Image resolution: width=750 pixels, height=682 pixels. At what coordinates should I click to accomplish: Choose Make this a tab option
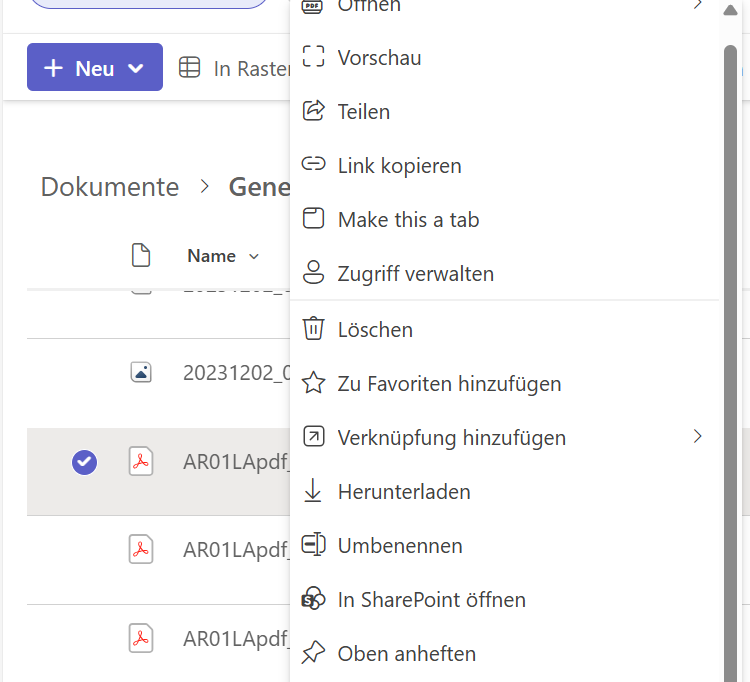(x=408, y=220)
